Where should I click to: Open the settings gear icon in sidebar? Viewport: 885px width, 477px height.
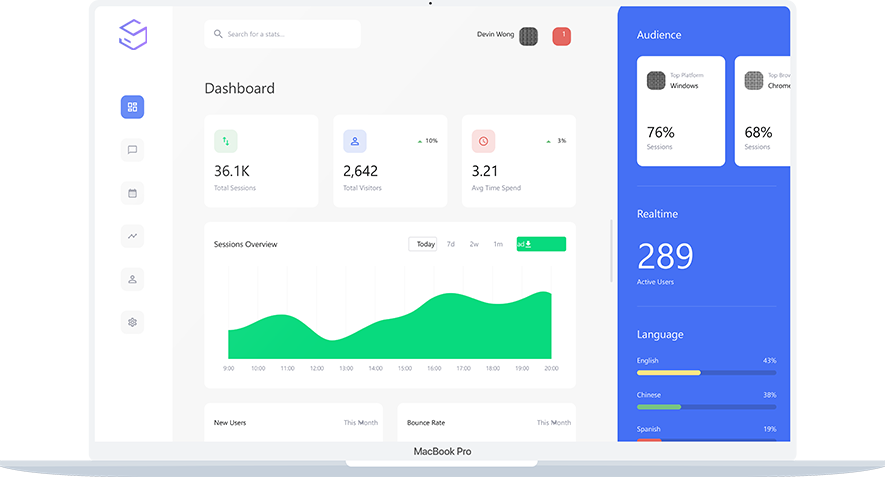(132, 322)
